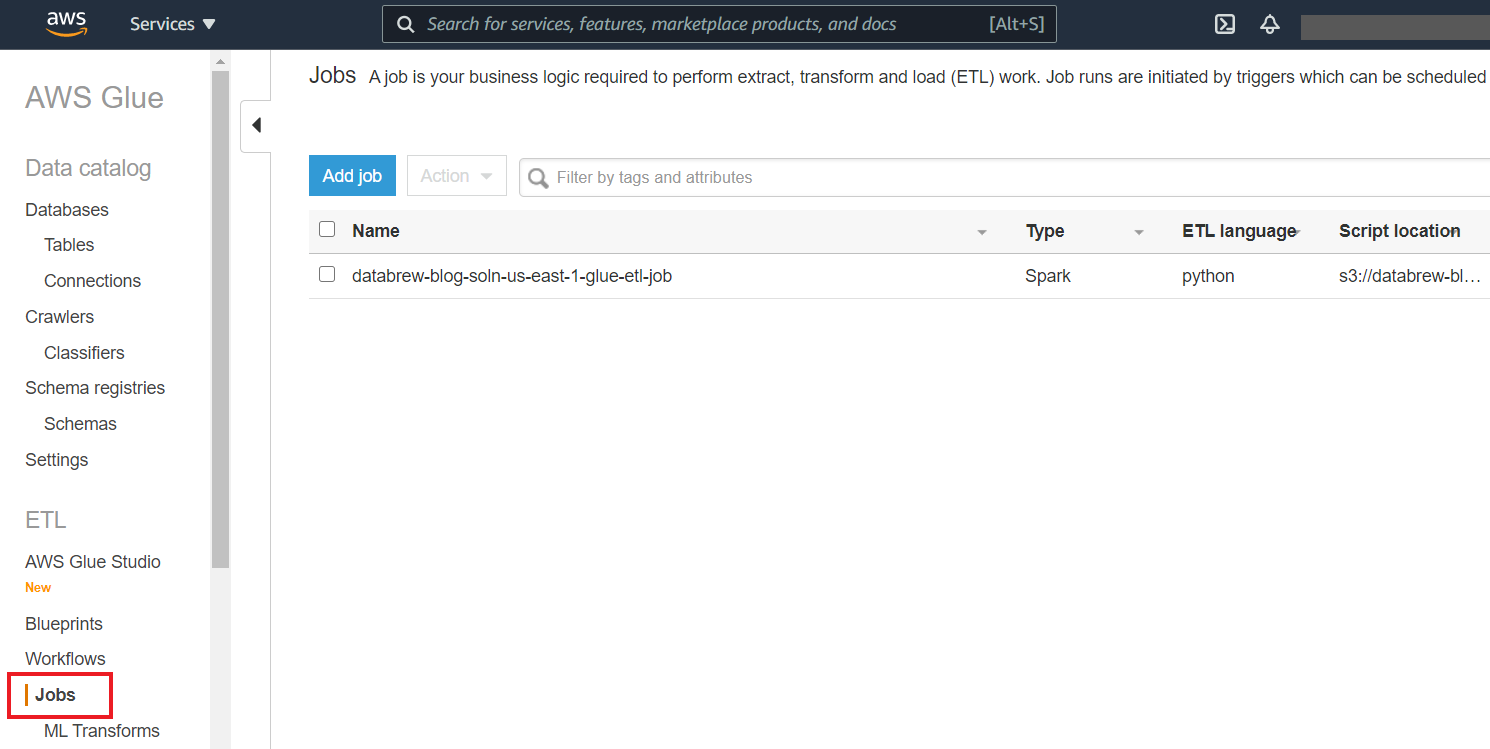
Task: Click the AWS Glue sidebar title
Action: (94, 98)
